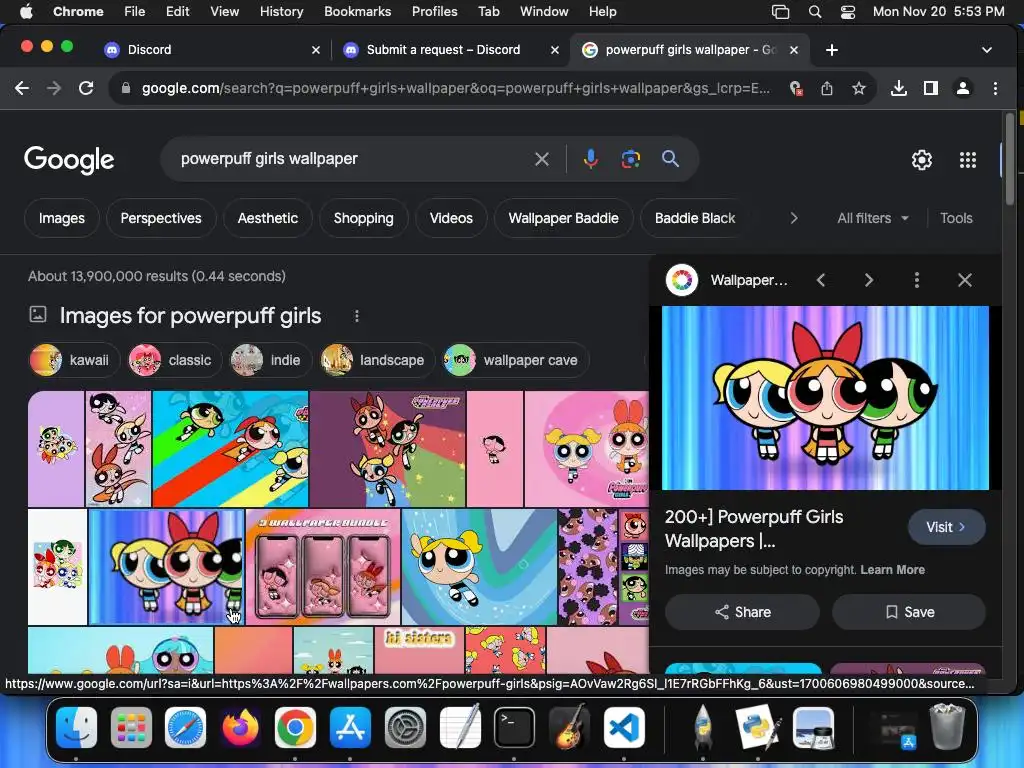Save the previewed image
The image size is (1024, 768).
point(909,612)
